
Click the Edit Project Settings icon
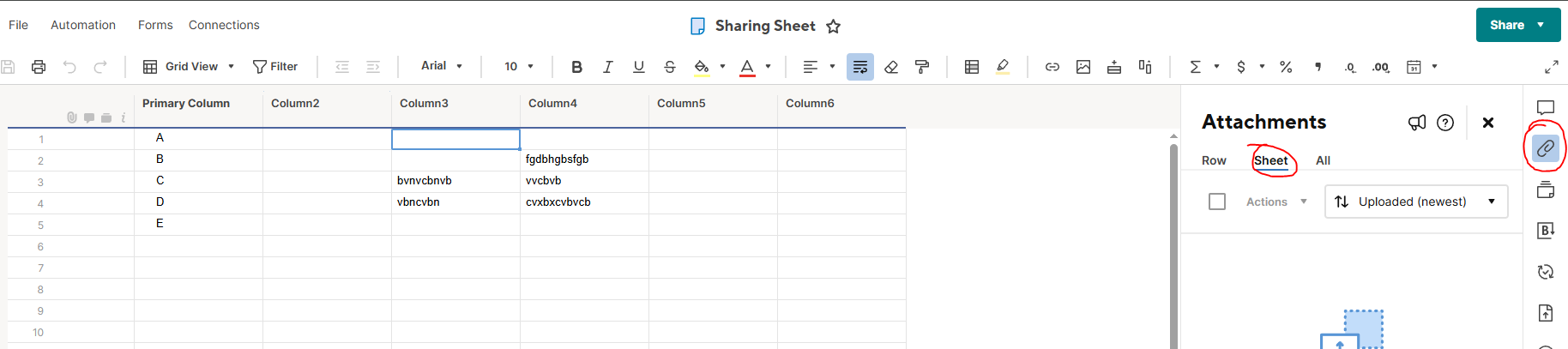[x=1145, y=67]
